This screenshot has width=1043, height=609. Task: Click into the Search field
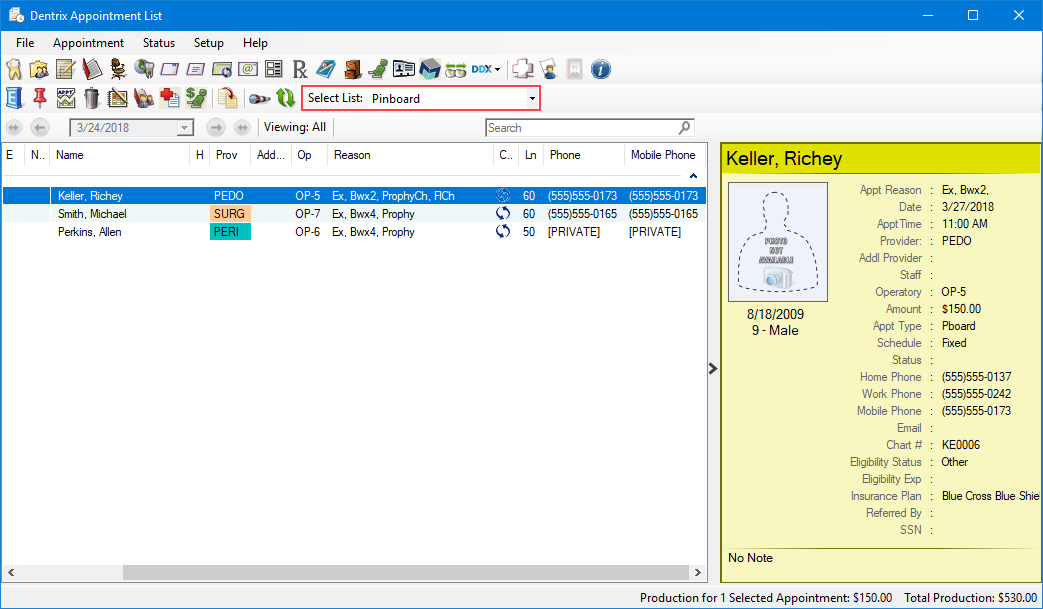point(580,128)
